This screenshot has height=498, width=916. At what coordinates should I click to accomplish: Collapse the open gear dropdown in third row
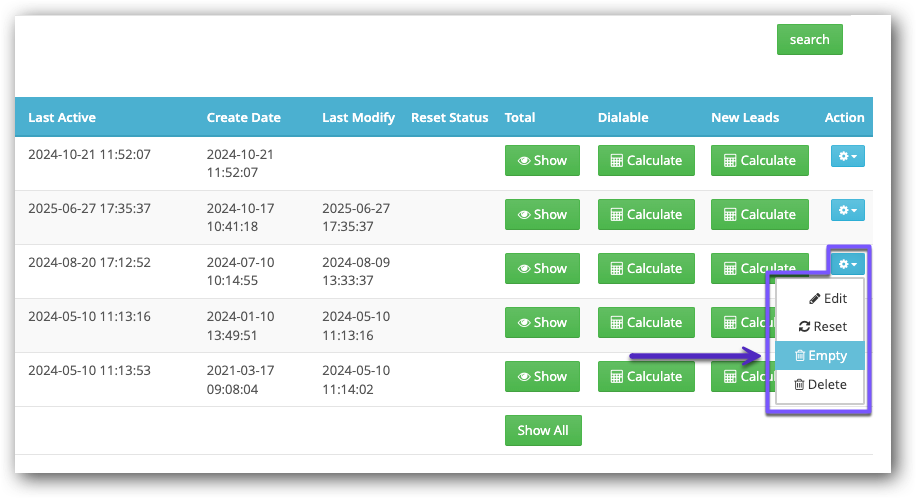click(x=847, y=264)
